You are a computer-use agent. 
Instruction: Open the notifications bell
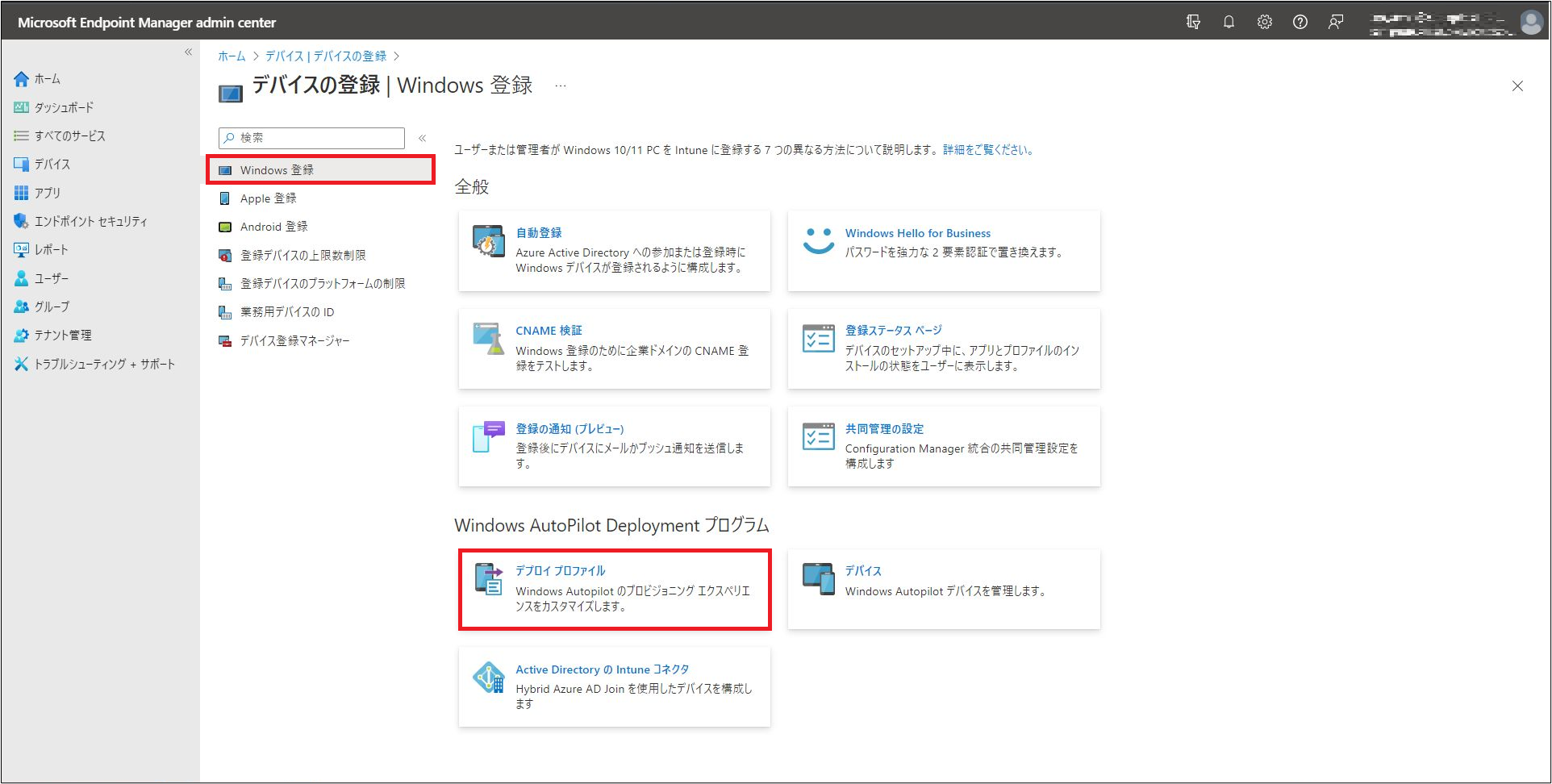(1229, 22)
